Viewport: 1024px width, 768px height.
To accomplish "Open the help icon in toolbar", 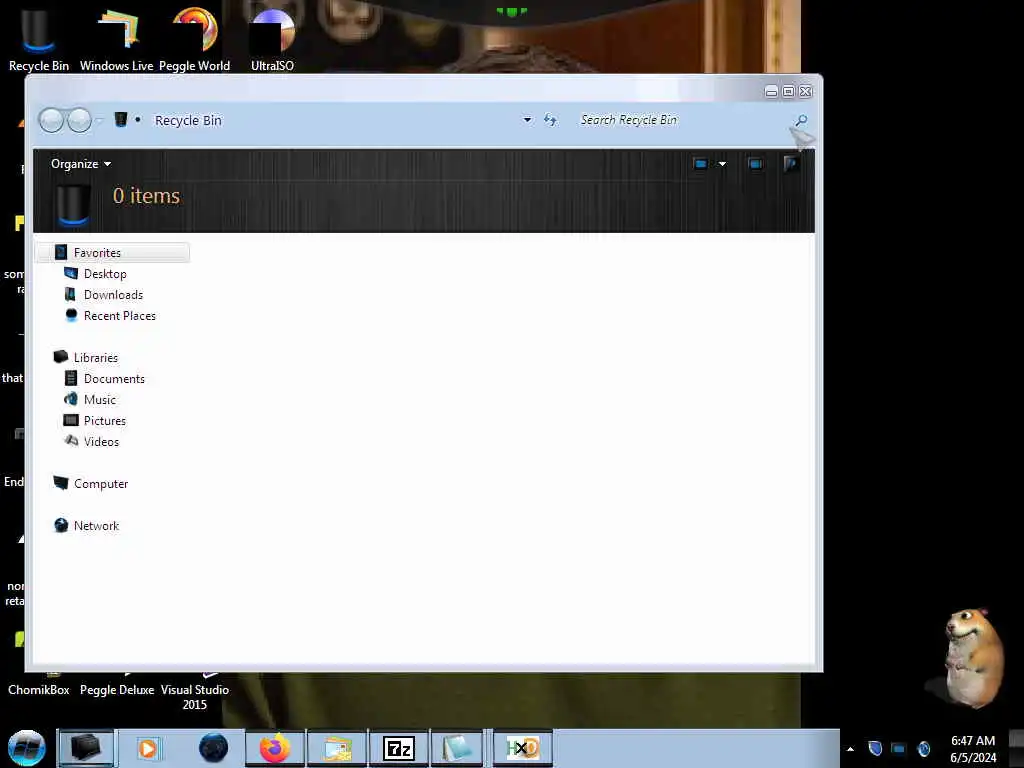I will [791, 163].
